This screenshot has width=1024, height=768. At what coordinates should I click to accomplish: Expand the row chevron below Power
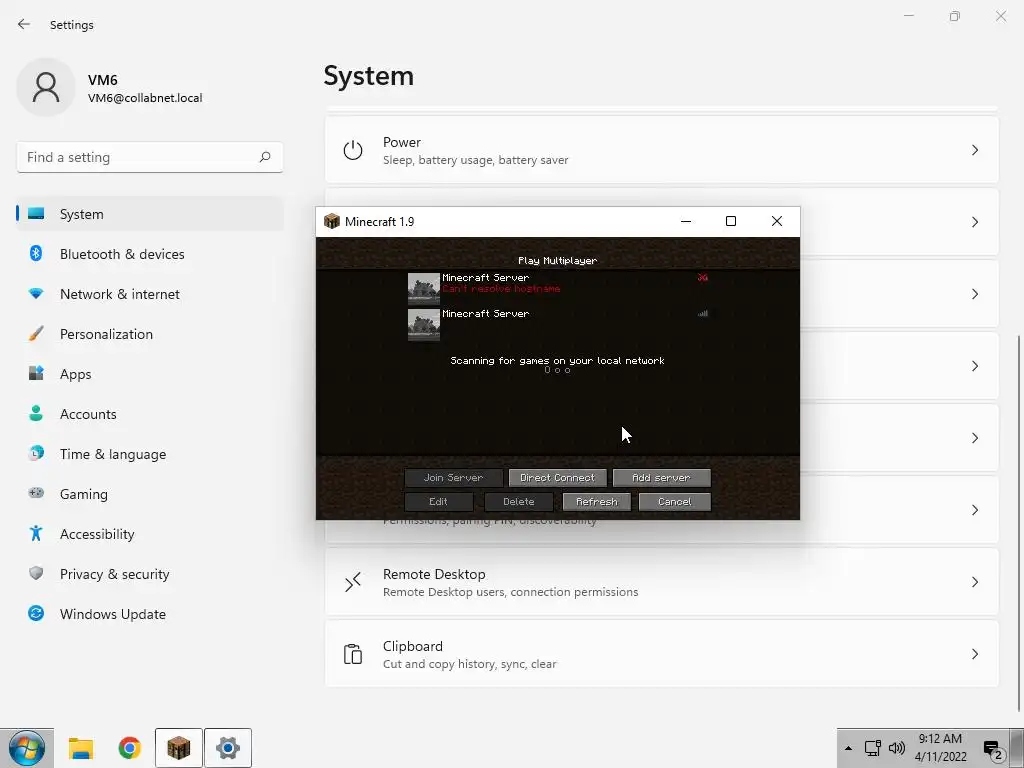point(974,222)
